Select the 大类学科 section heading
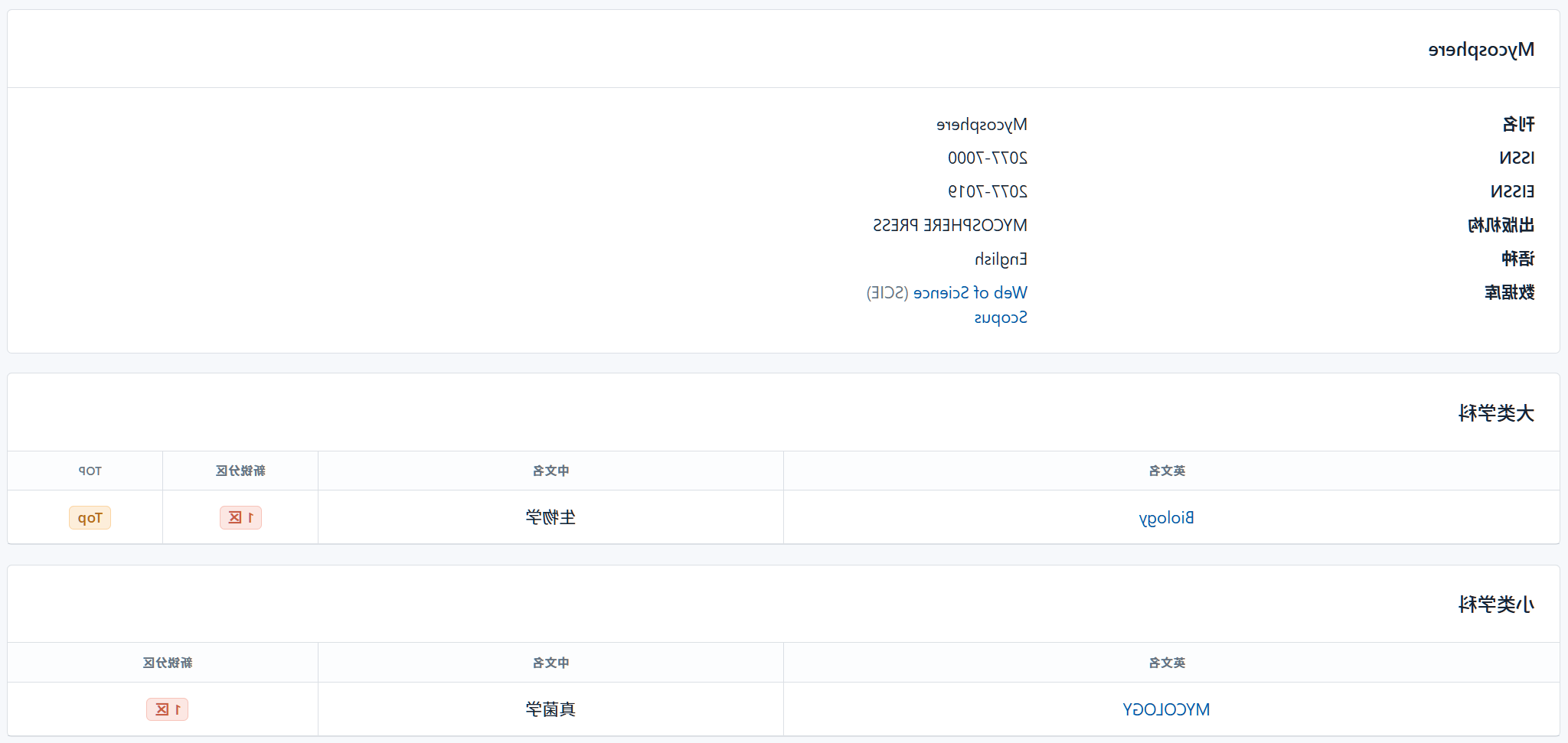 pyautogui.click(x=1497, y=413)
